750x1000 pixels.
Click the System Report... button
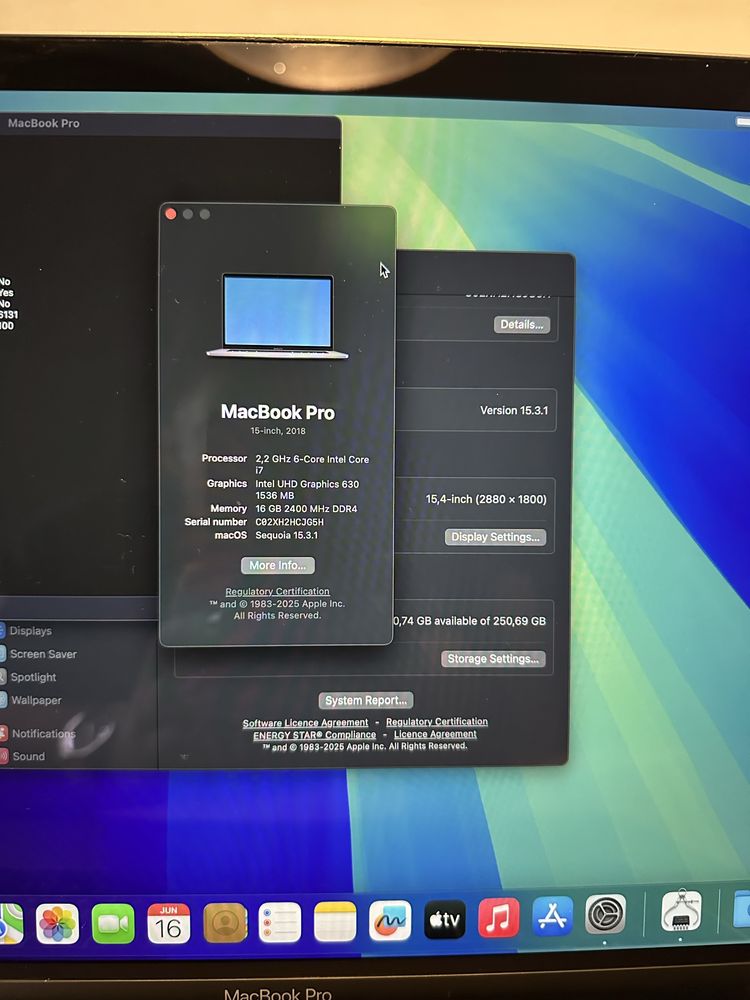tap(366, 700)
